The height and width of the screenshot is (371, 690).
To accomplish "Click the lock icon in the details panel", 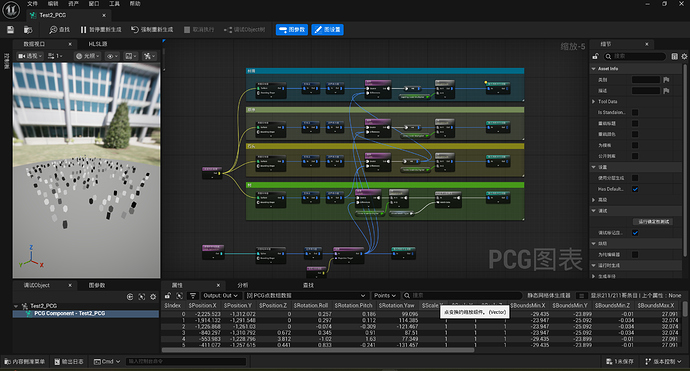I will coord(595,56).
